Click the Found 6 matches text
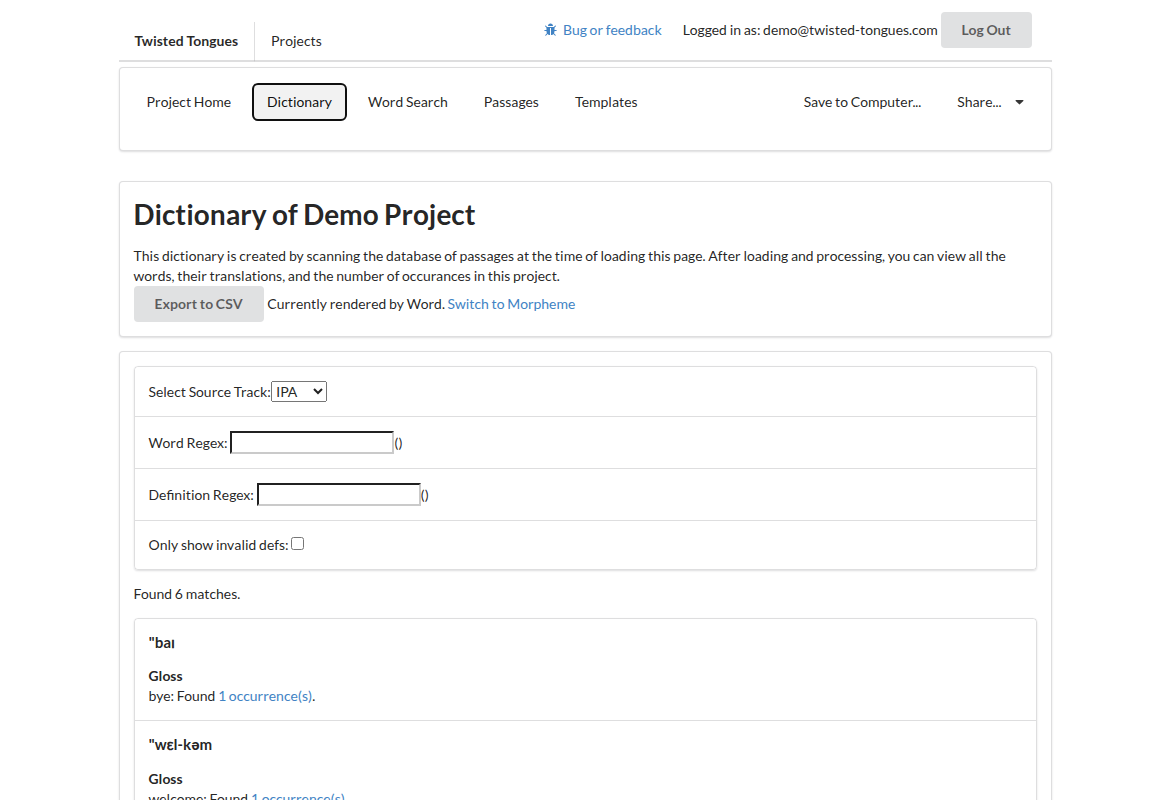This screenshot has width=1170, height=800. tap(187, 594)
